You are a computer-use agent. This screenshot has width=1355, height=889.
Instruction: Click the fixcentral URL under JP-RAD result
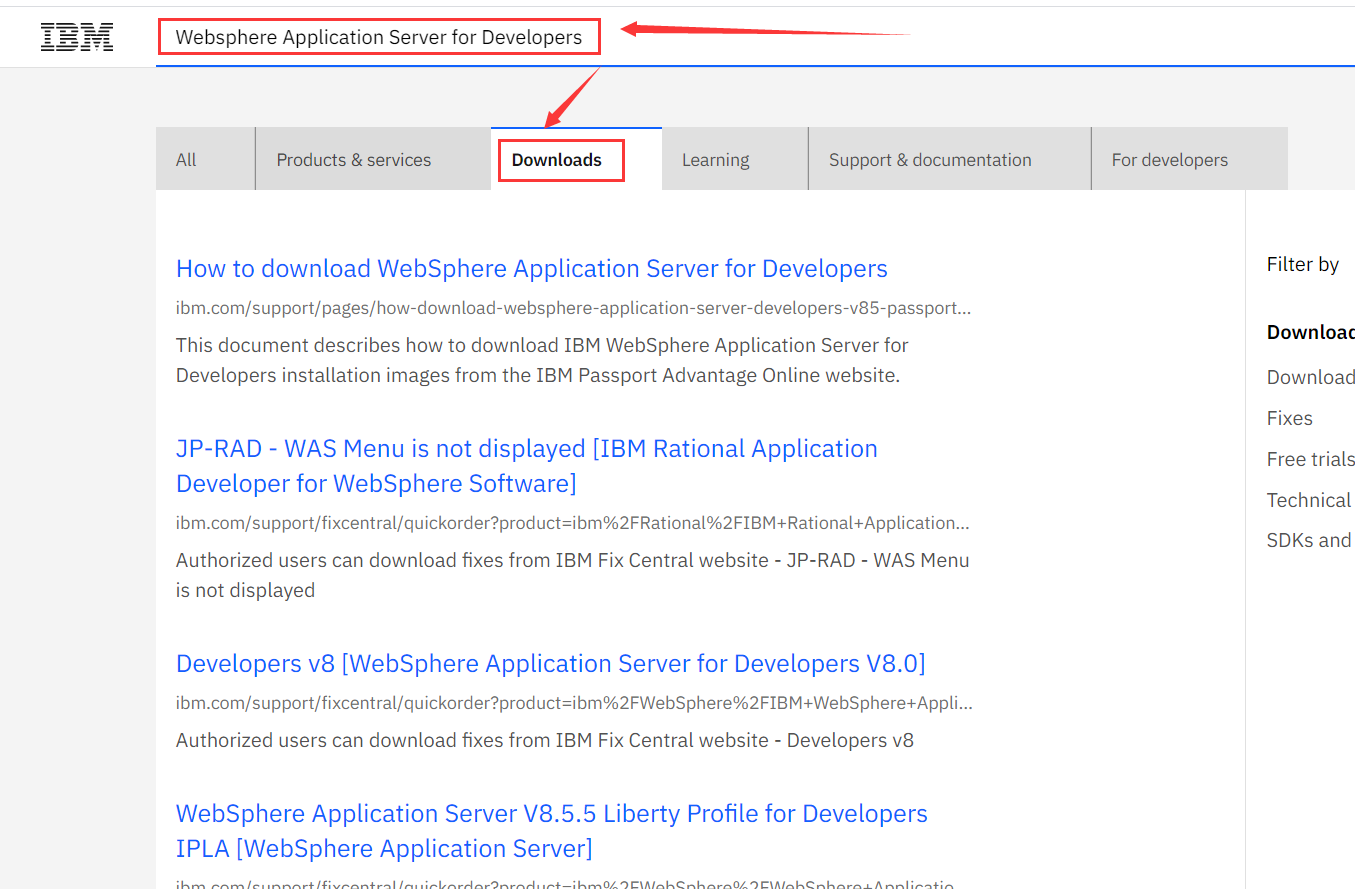click(573, 523)
